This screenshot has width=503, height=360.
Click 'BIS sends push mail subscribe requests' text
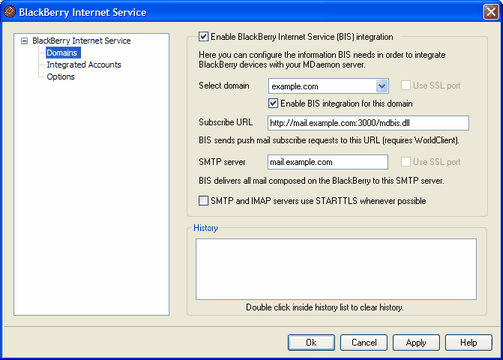click(x=329, y=140)
